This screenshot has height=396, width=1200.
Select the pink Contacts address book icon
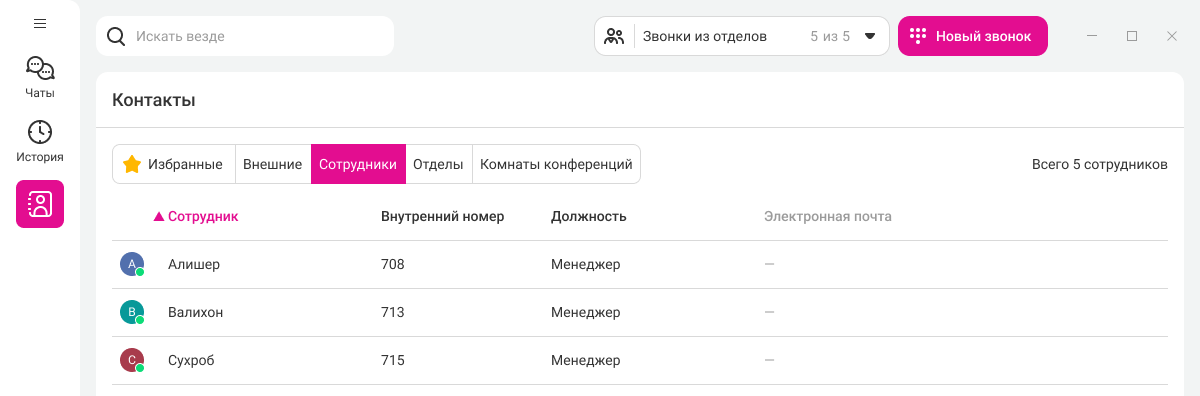[40, 204]
